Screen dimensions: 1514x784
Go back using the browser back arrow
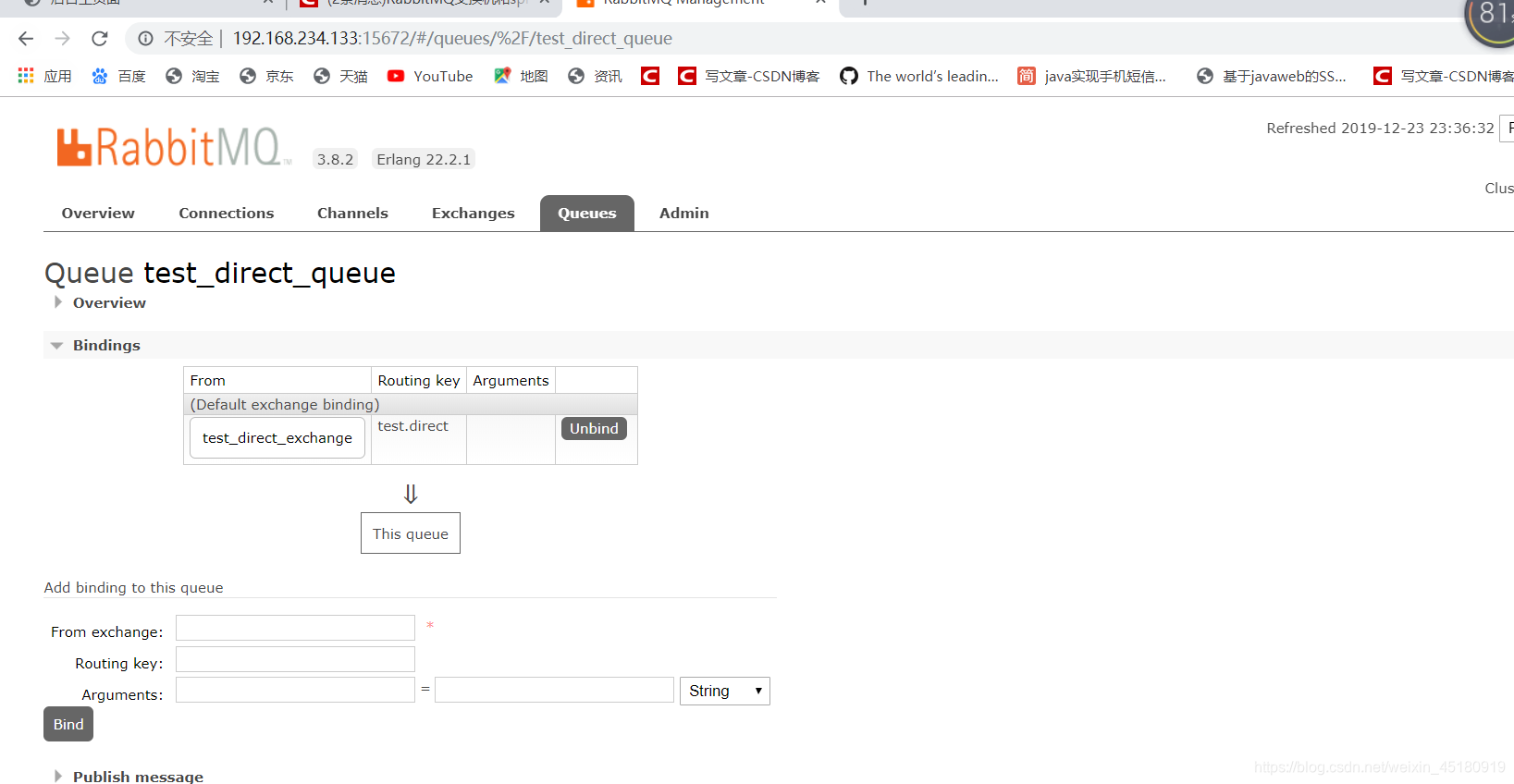click(26, 39)
